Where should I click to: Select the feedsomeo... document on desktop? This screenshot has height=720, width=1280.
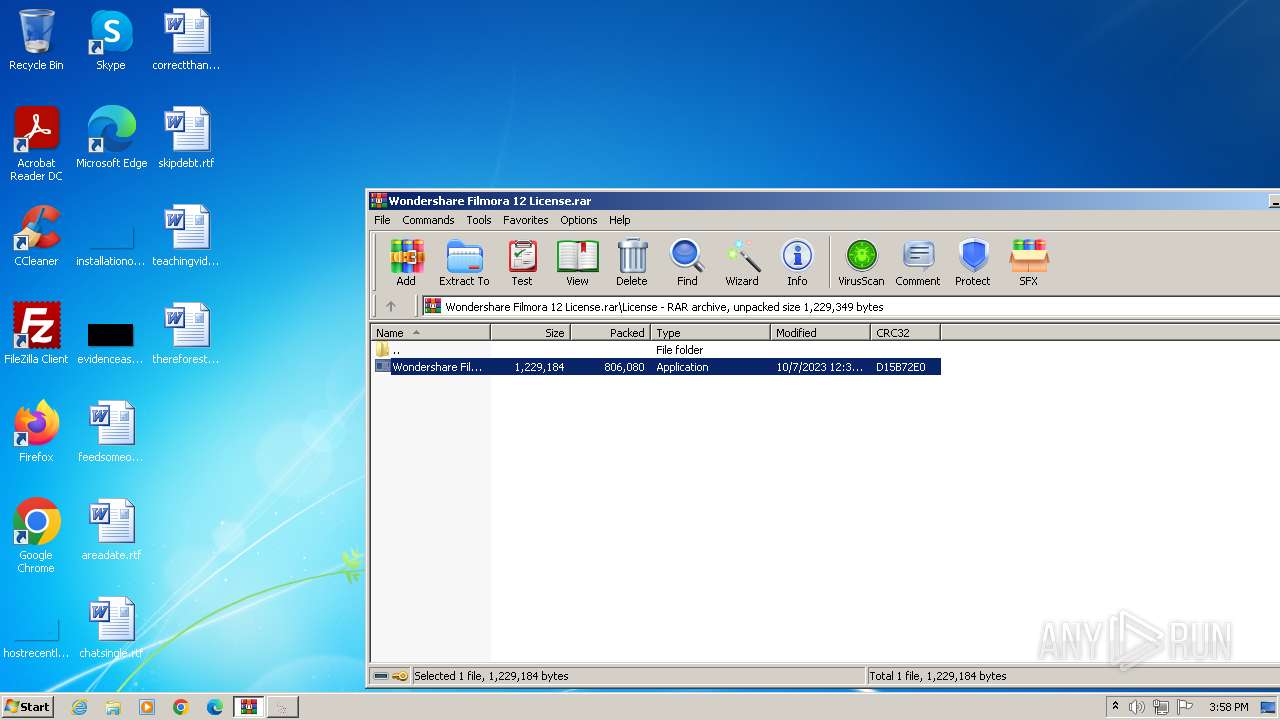tap(111, 433)
